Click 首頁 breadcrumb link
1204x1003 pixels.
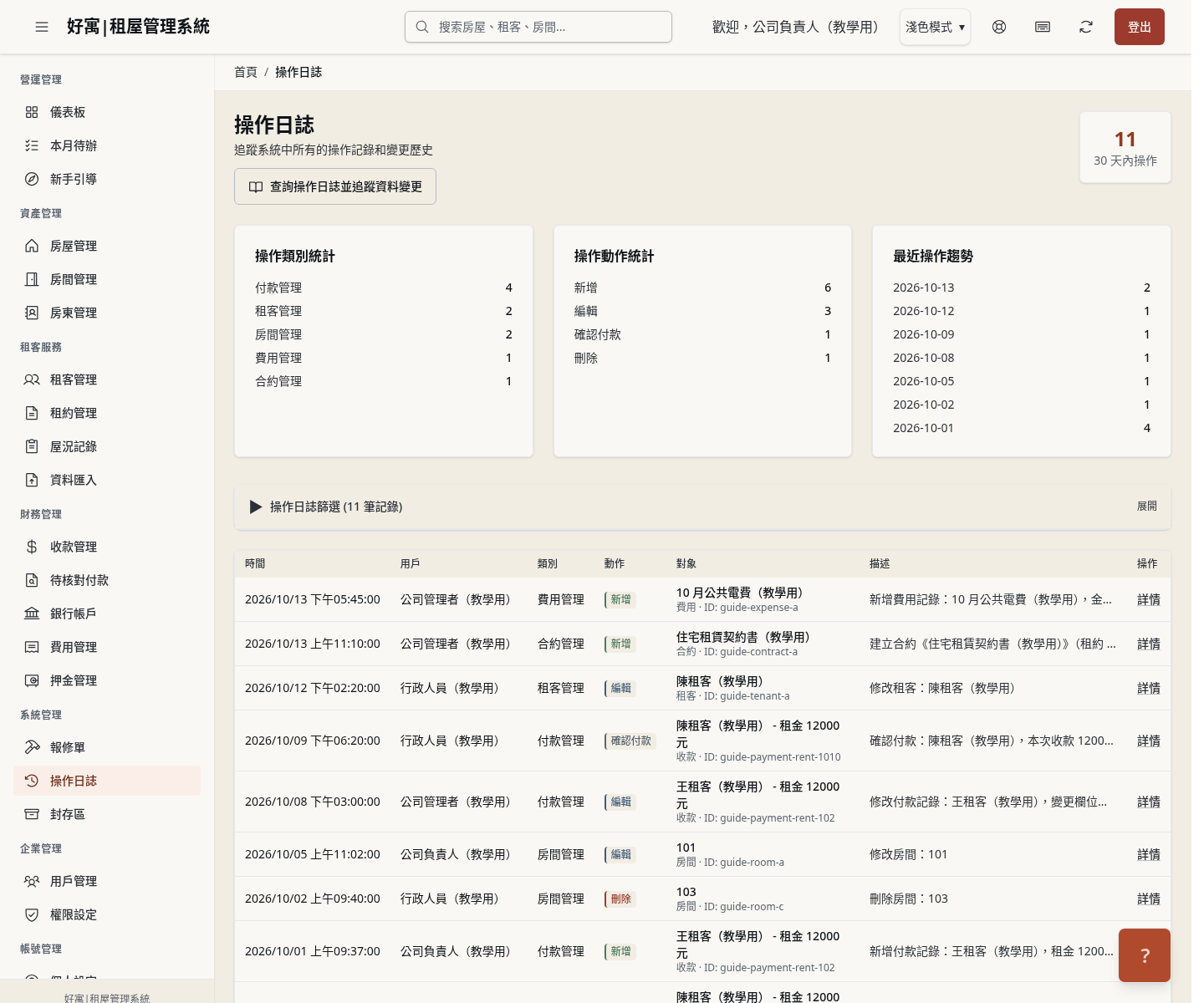(x=246, y=72)
